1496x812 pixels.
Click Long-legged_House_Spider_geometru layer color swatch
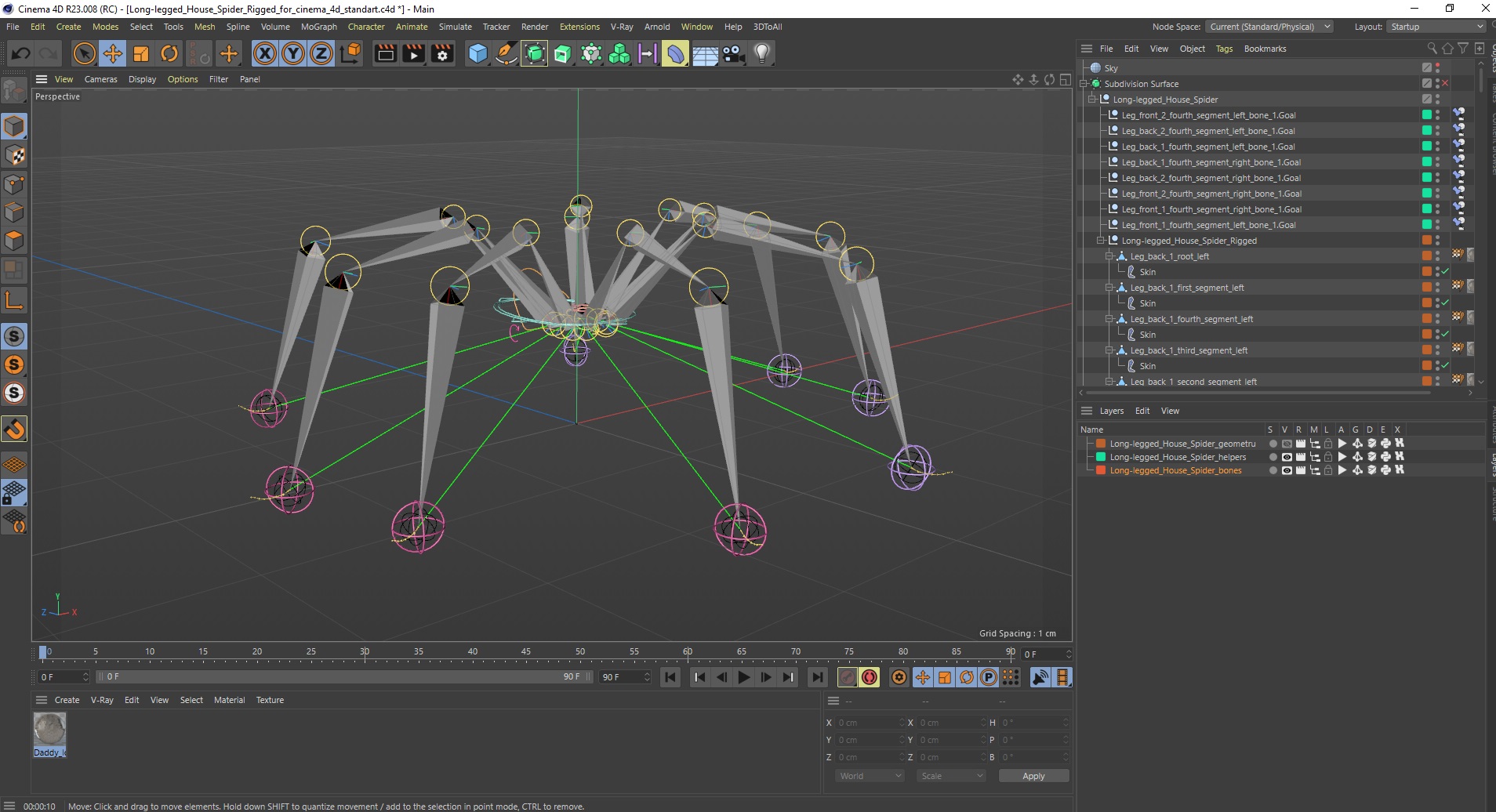[1101, 444]
